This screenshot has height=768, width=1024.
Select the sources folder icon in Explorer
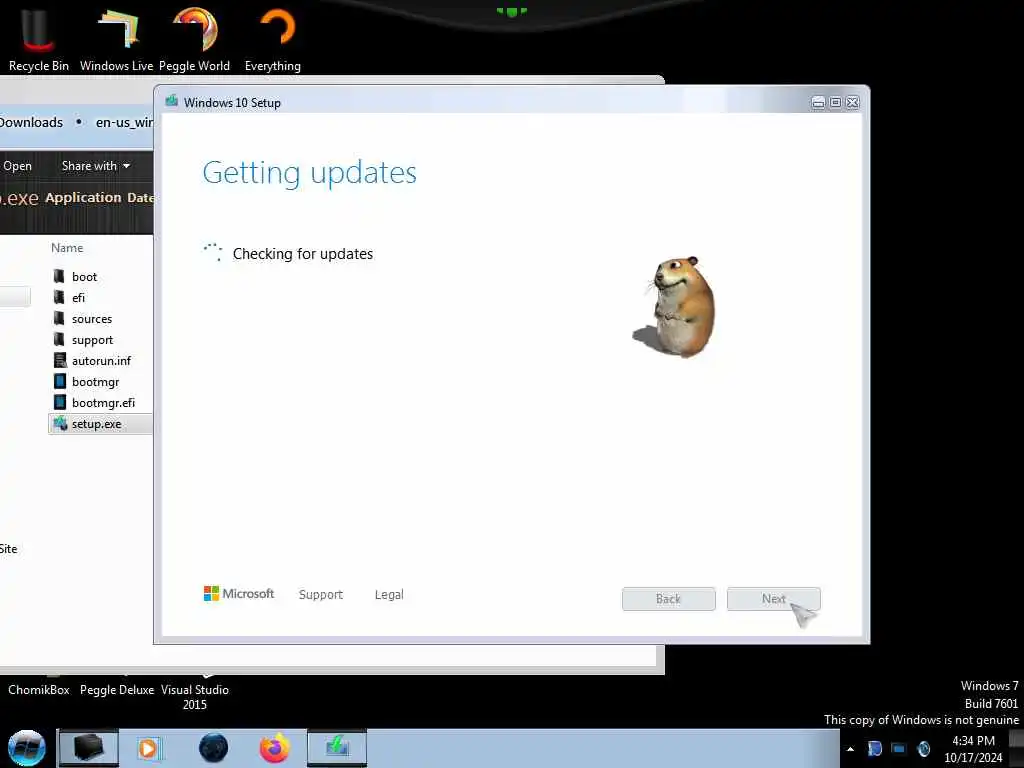pos(59,319)
